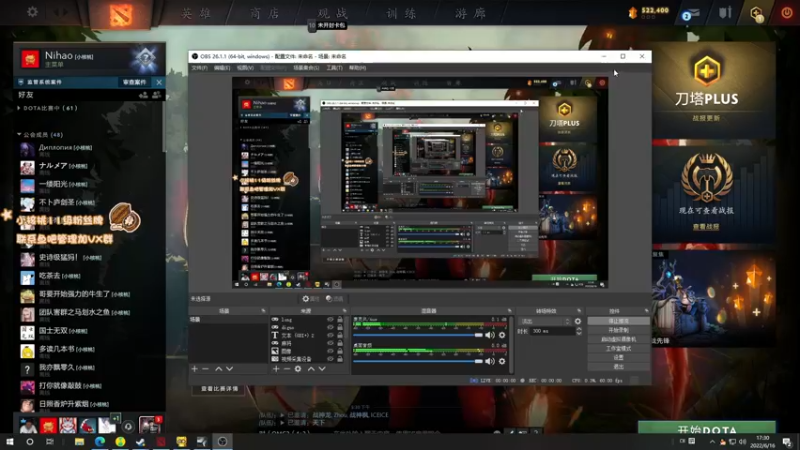Click the Dota 2 logo home button
800x450 pixels.
click(x=120, y=14)
